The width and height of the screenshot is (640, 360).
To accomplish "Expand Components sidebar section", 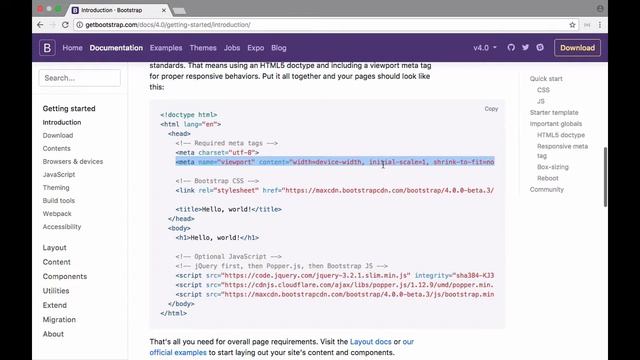I will tap(64, 276).
